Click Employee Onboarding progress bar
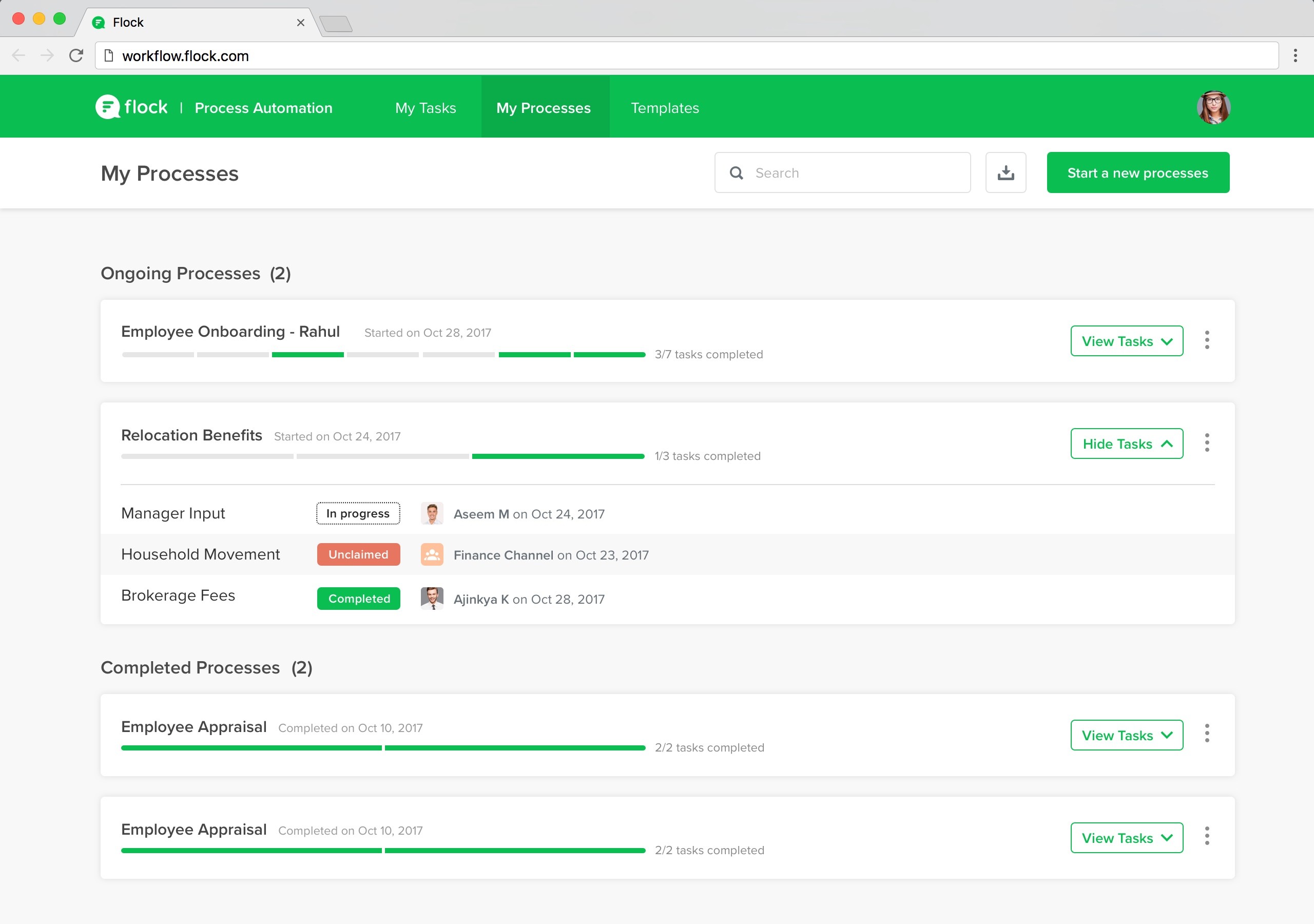The height and width of the screenshot is (924, 1314). tap(383, 355)
